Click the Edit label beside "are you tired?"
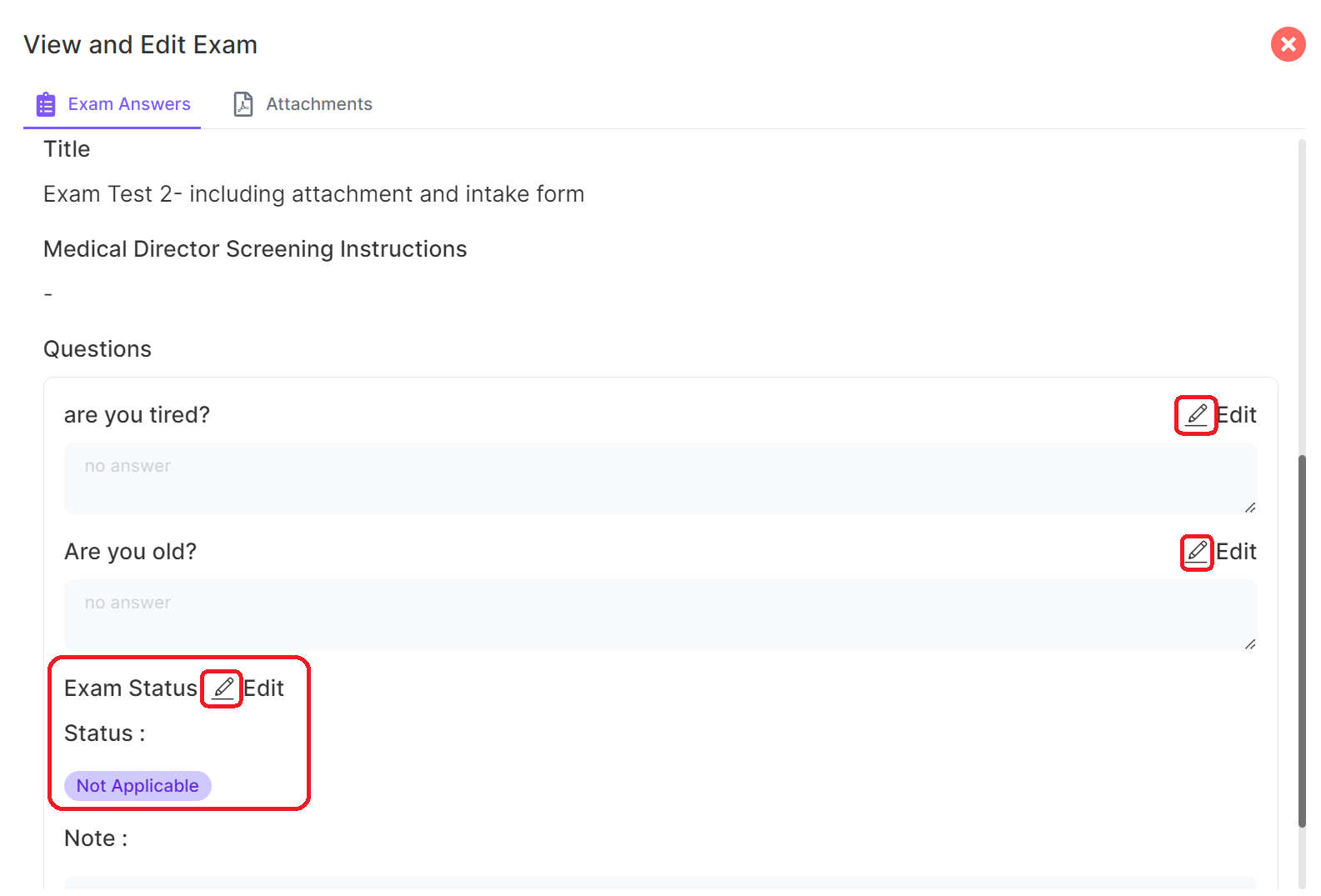The image size is (1321, 896). (x=1237, y=415)
